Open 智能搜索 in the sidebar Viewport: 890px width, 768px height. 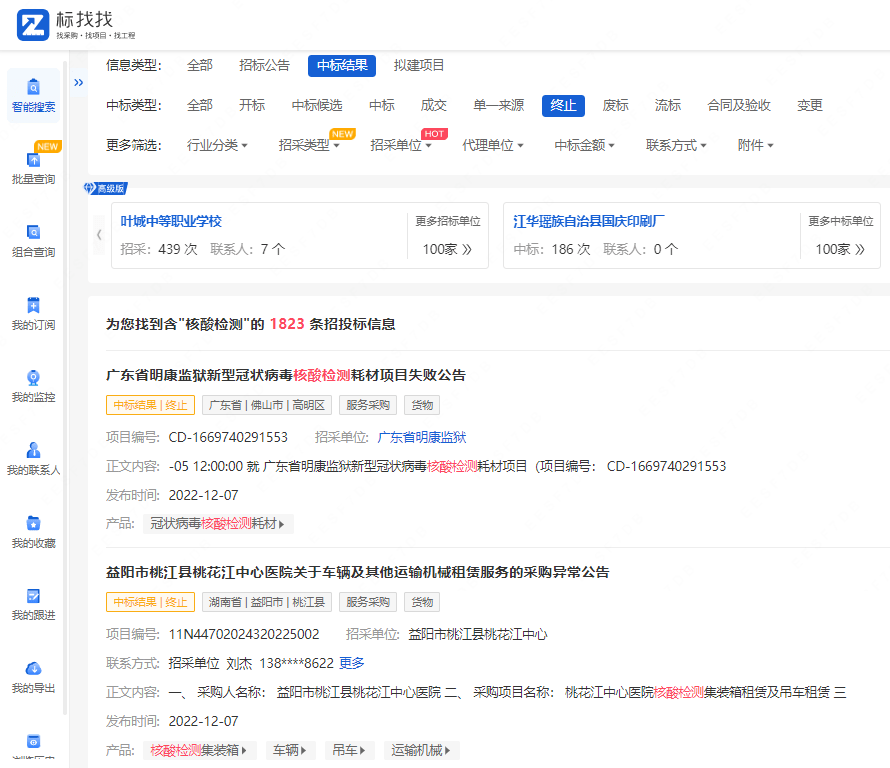tap(33, 96)
